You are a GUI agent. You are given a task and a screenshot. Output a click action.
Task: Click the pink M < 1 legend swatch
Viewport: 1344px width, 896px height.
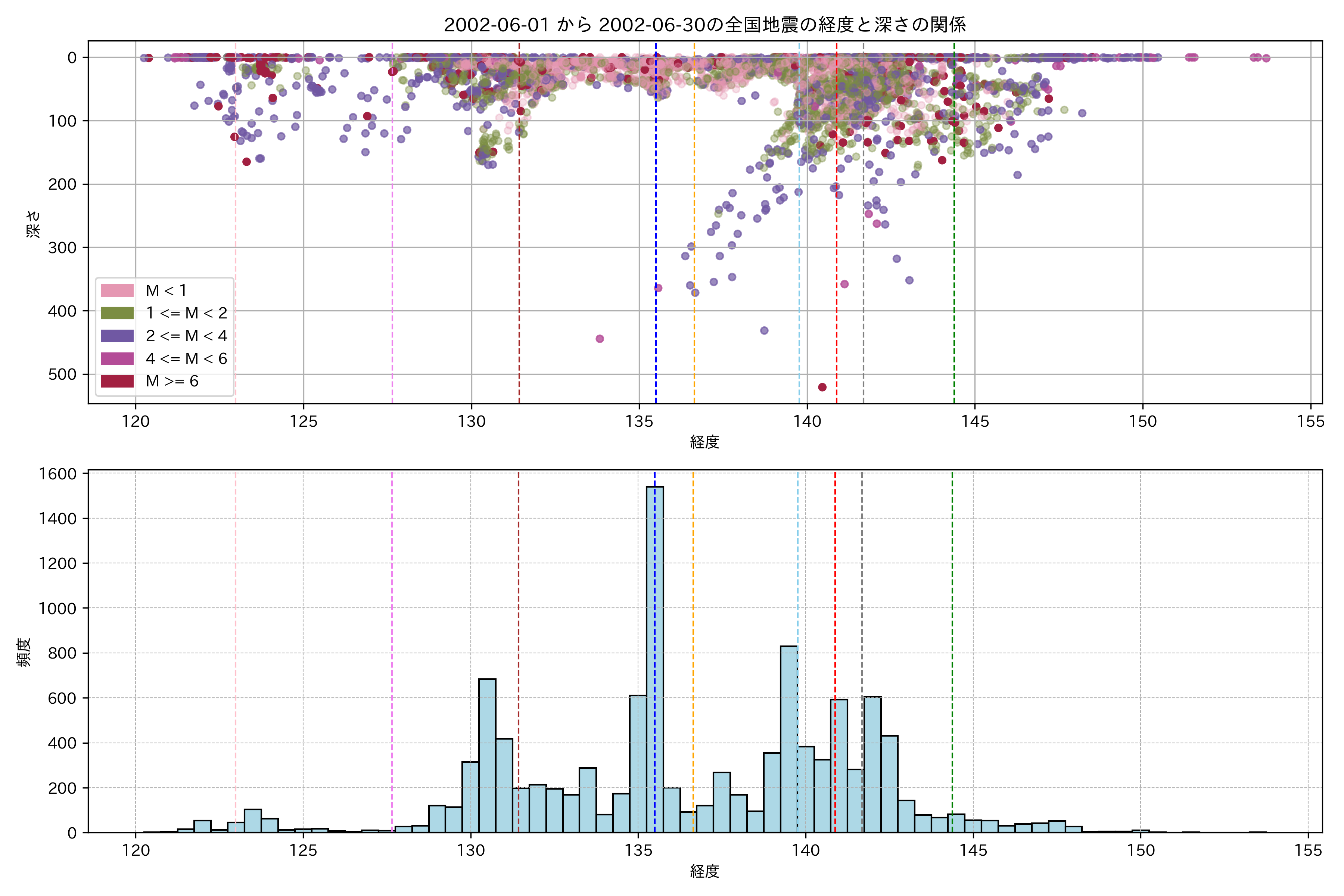coord(117,290)
